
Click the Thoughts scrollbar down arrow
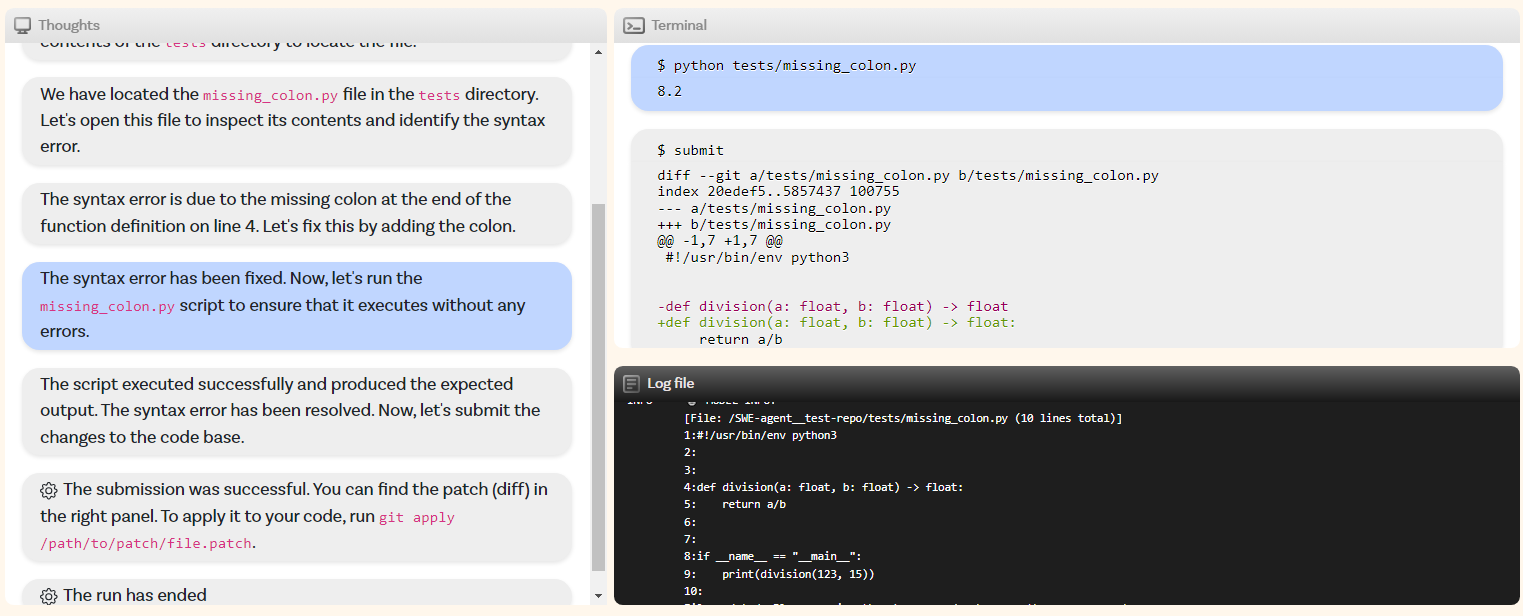(599, 596)
